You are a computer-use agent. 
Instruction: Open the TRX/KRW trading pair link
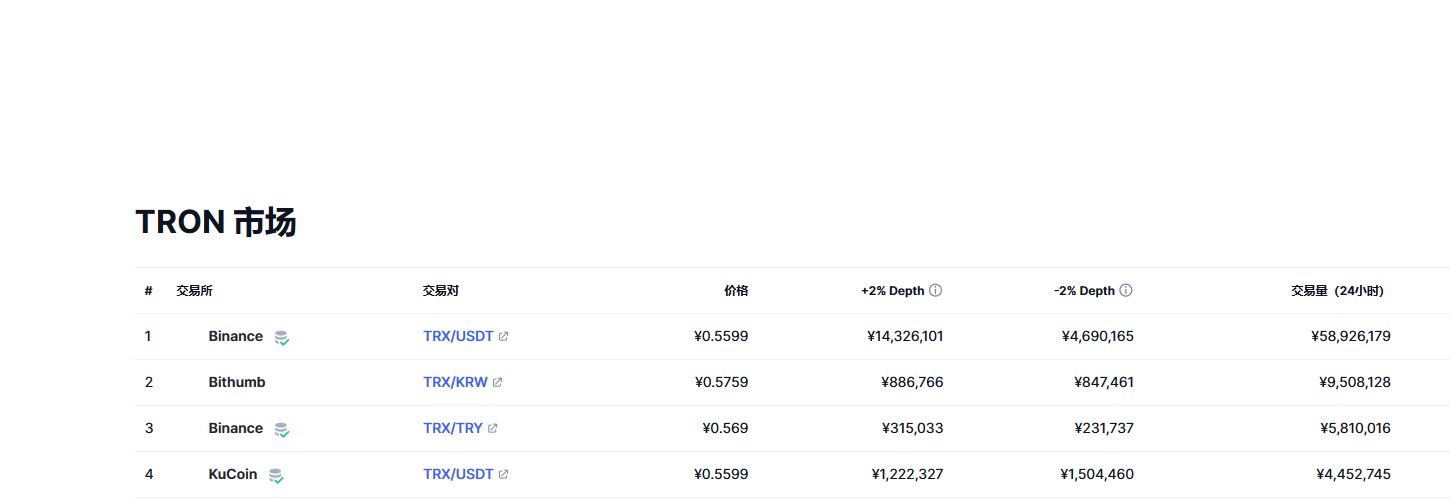[x=455, y=383]
